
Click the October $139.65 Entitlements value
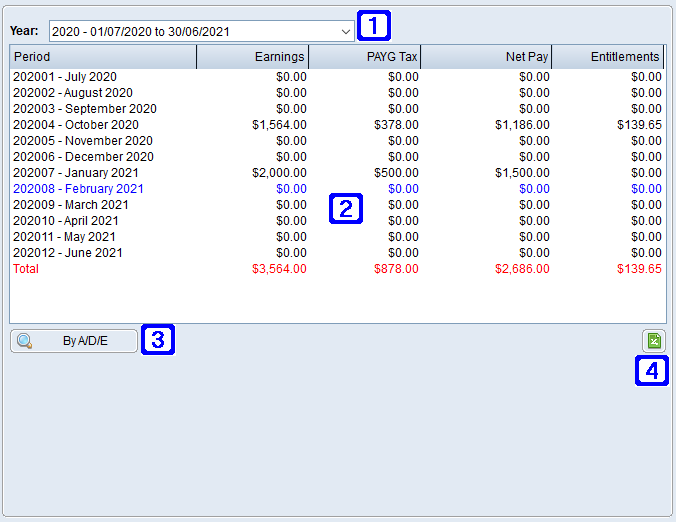point(639,125)
